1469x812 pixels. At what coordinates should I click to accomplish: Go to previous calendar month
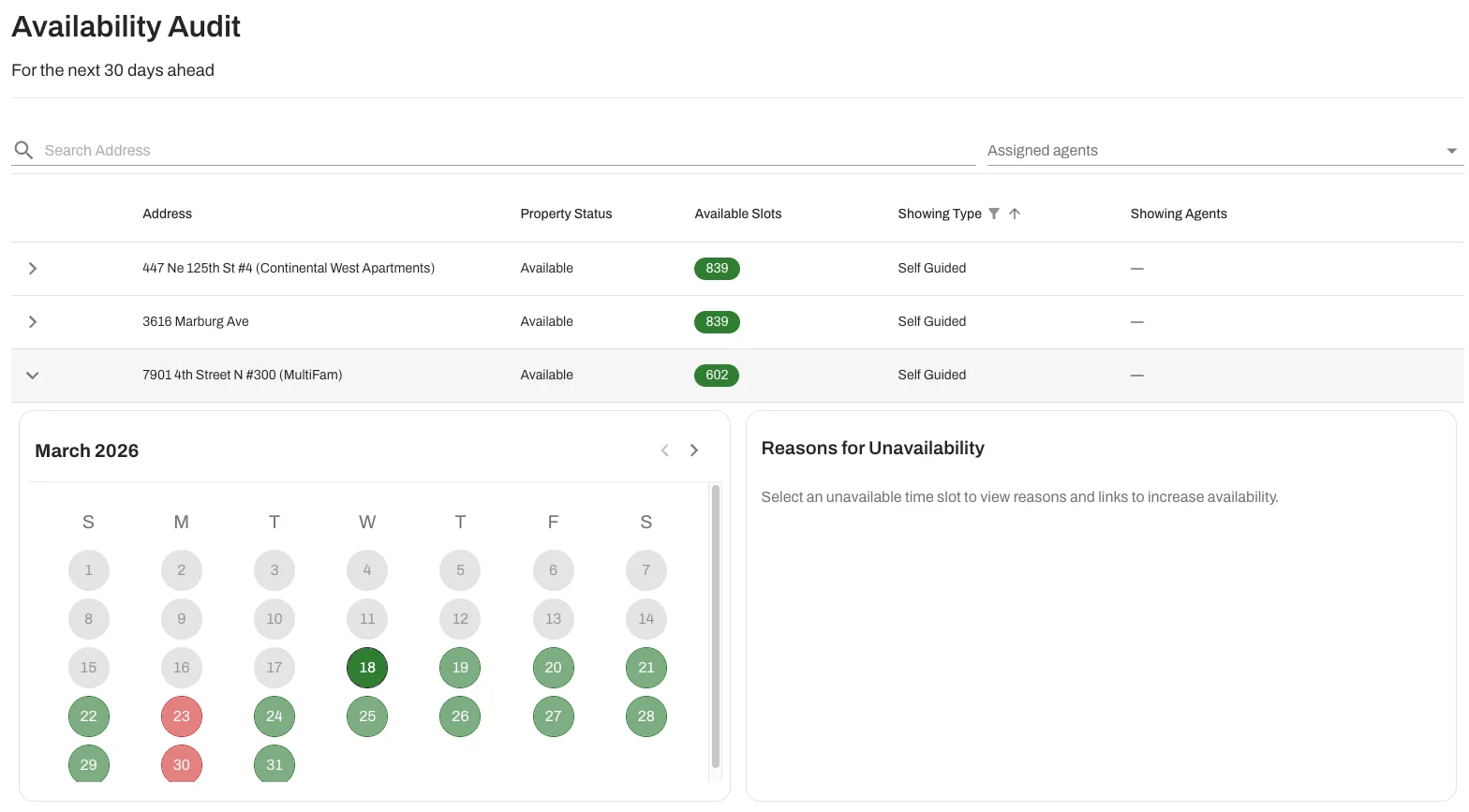pos(665,450)
